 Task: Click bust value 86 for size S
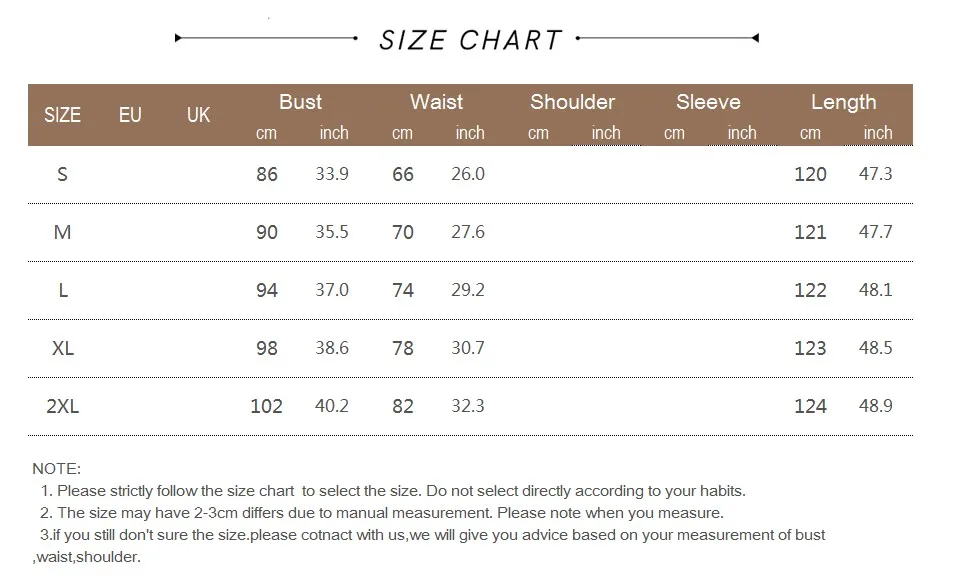[267, 174]
